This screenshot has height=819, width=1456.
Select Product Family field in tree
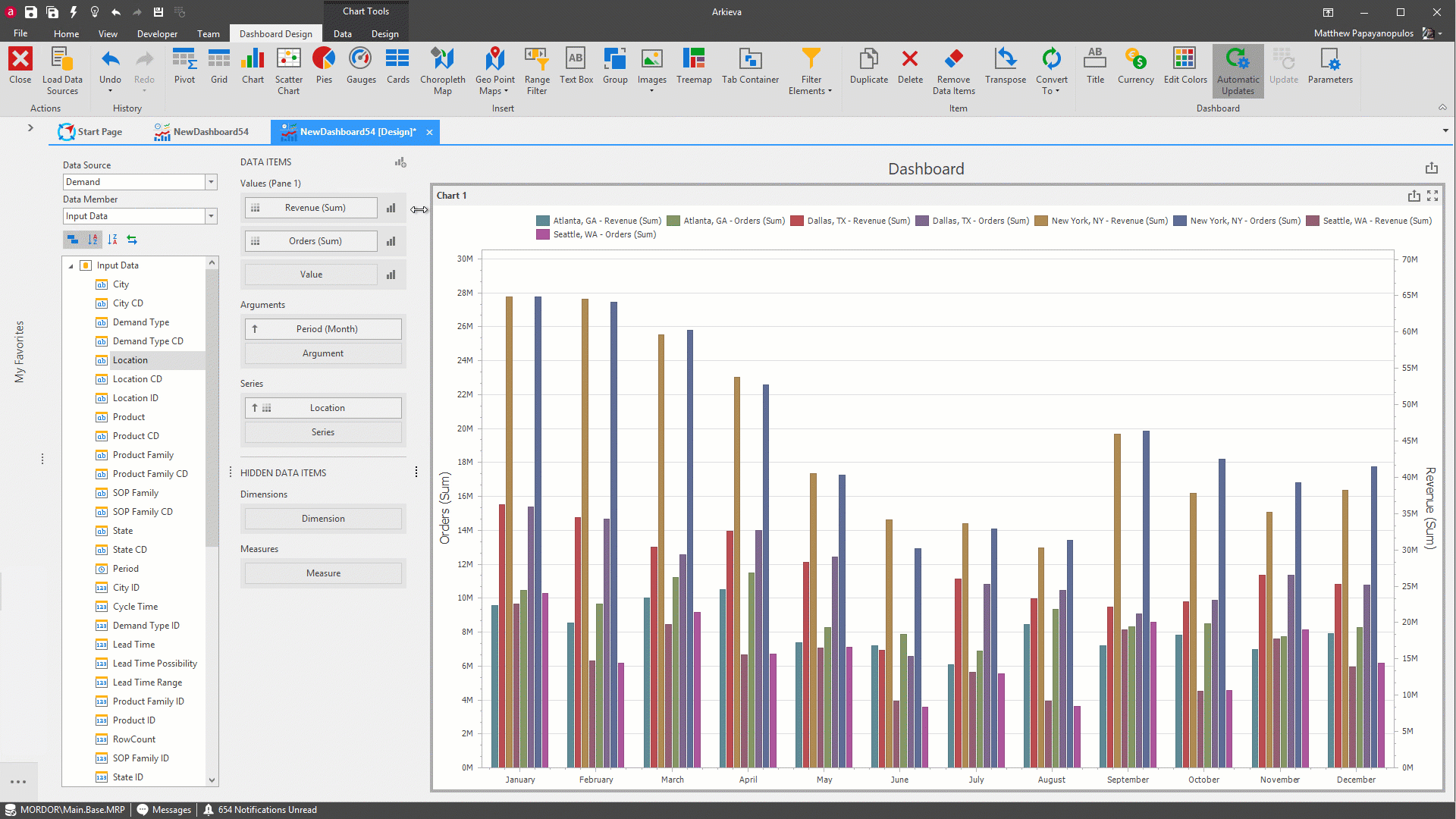click(143, 455)
